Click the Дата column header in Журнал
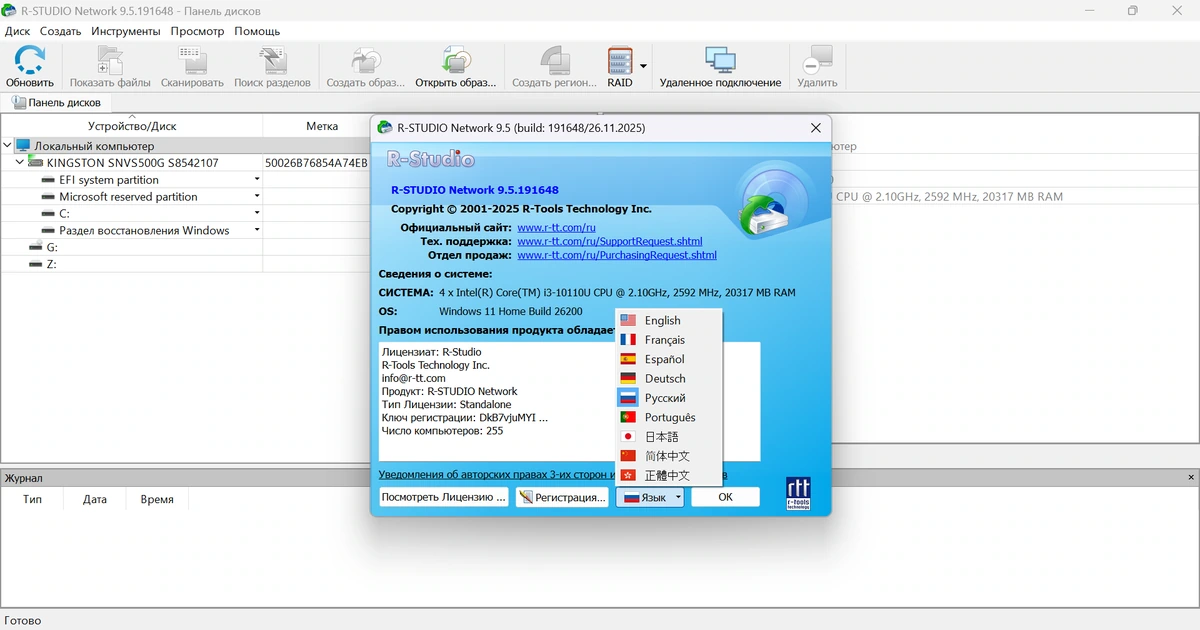 click(95, 499)
